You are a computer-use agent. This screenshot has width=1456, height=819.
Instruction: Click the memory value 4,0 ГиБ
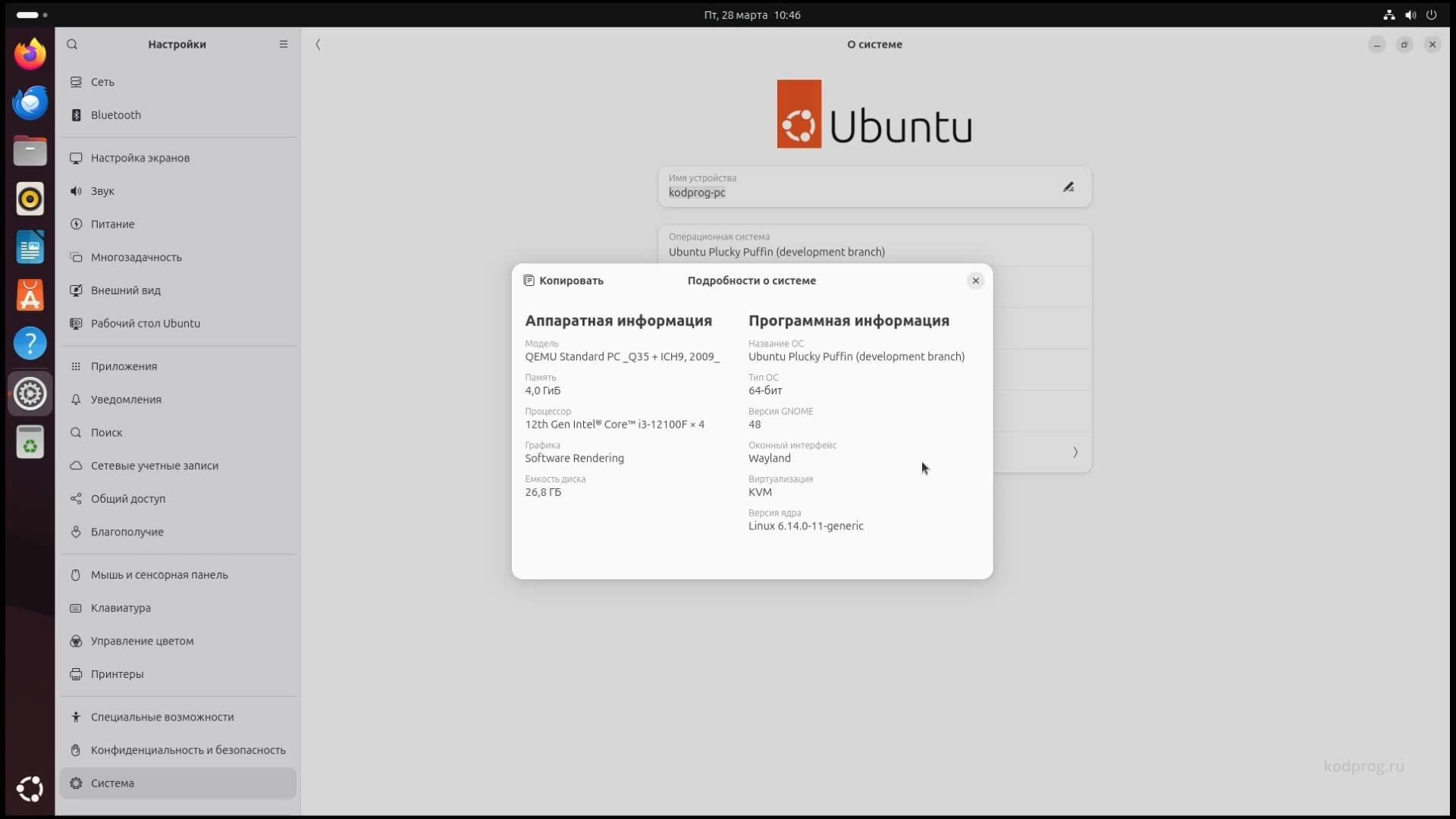click(x=543, y=391)
